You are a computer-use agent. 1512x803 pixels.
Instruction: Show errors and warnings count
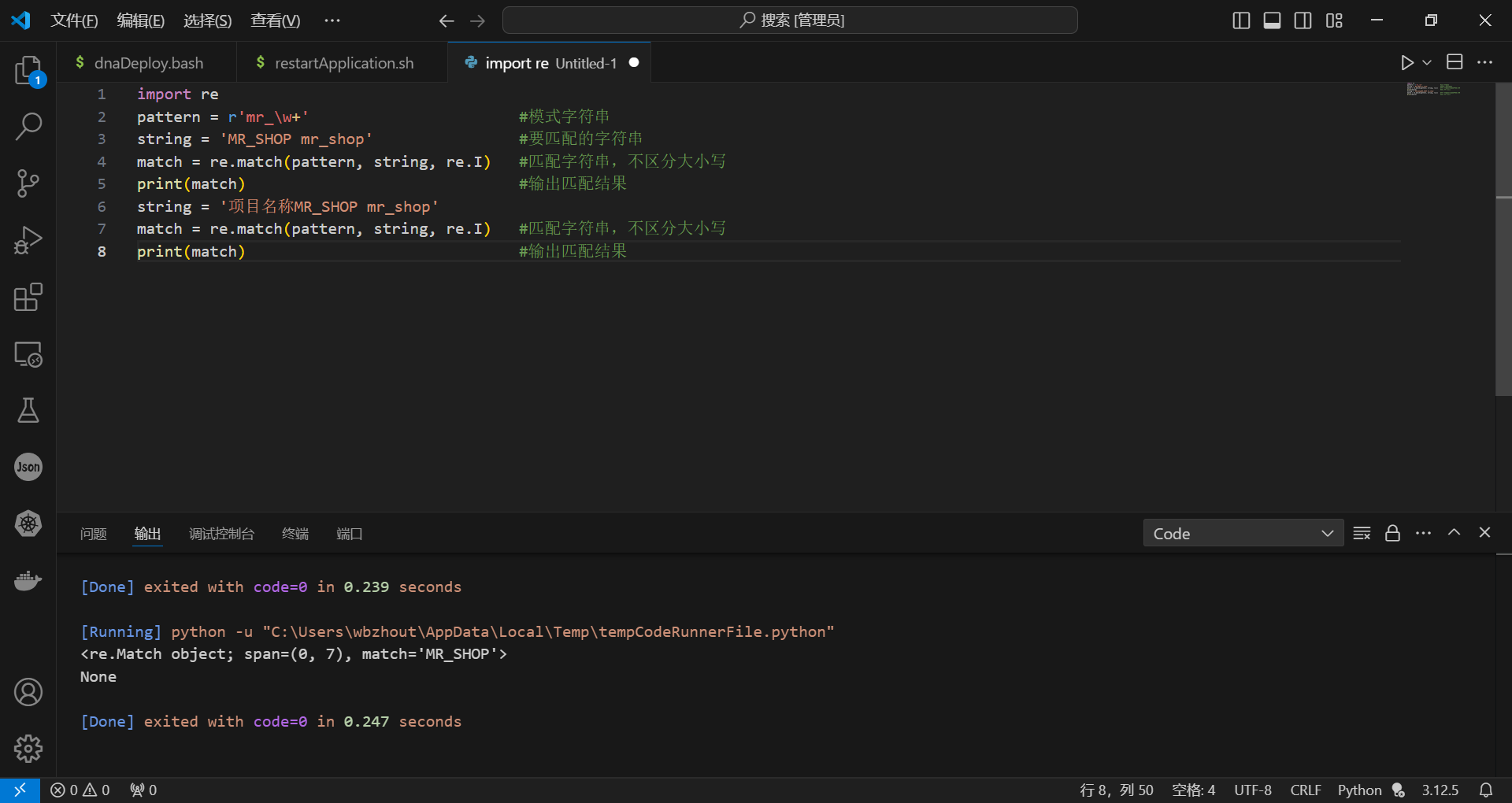pos(80,790)
